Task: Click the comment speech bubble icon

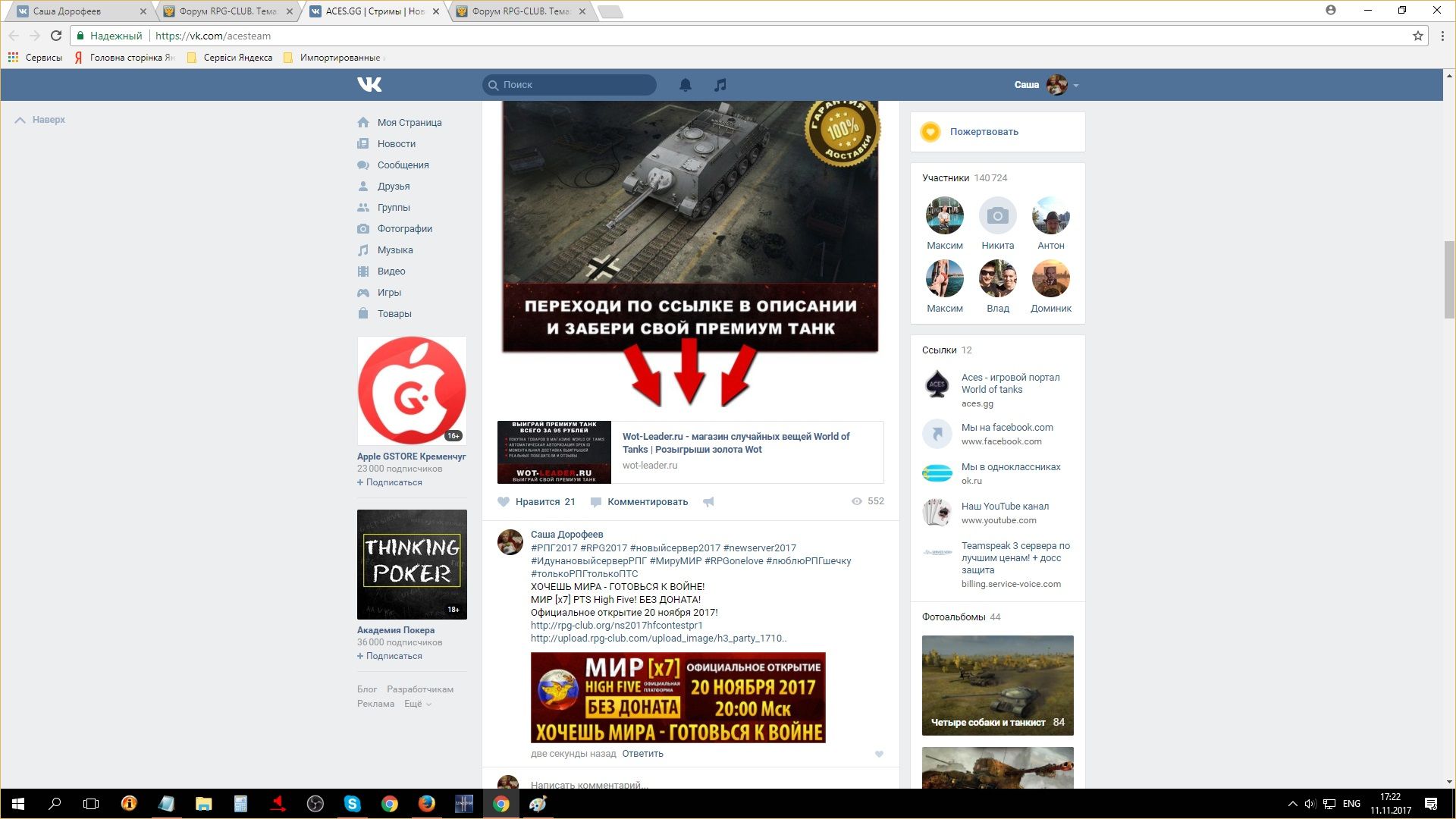Action: point(596,502)
